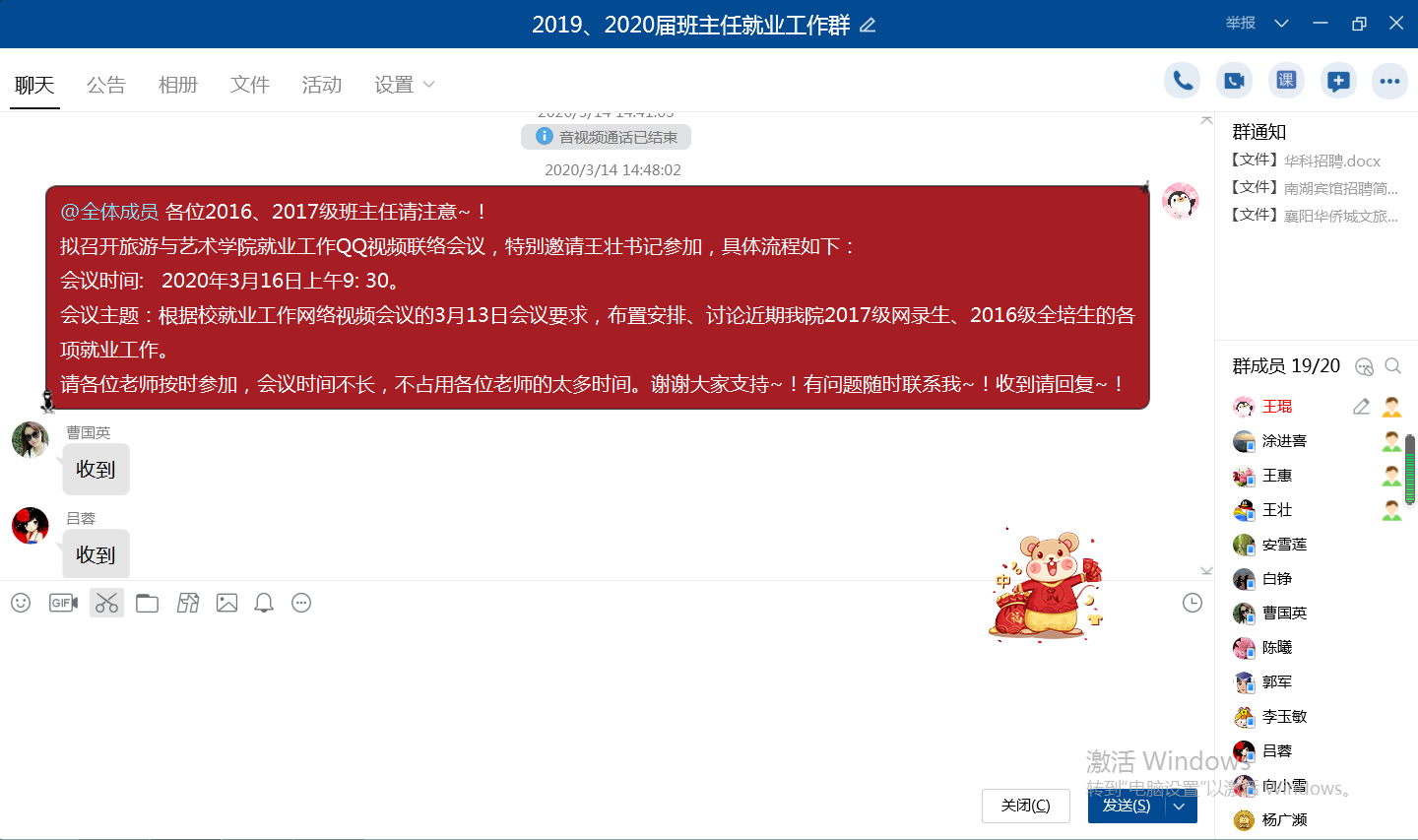Open the send options arrow beside 发送
Viewport: 1418px width, 840px height.
point(1180,807)
